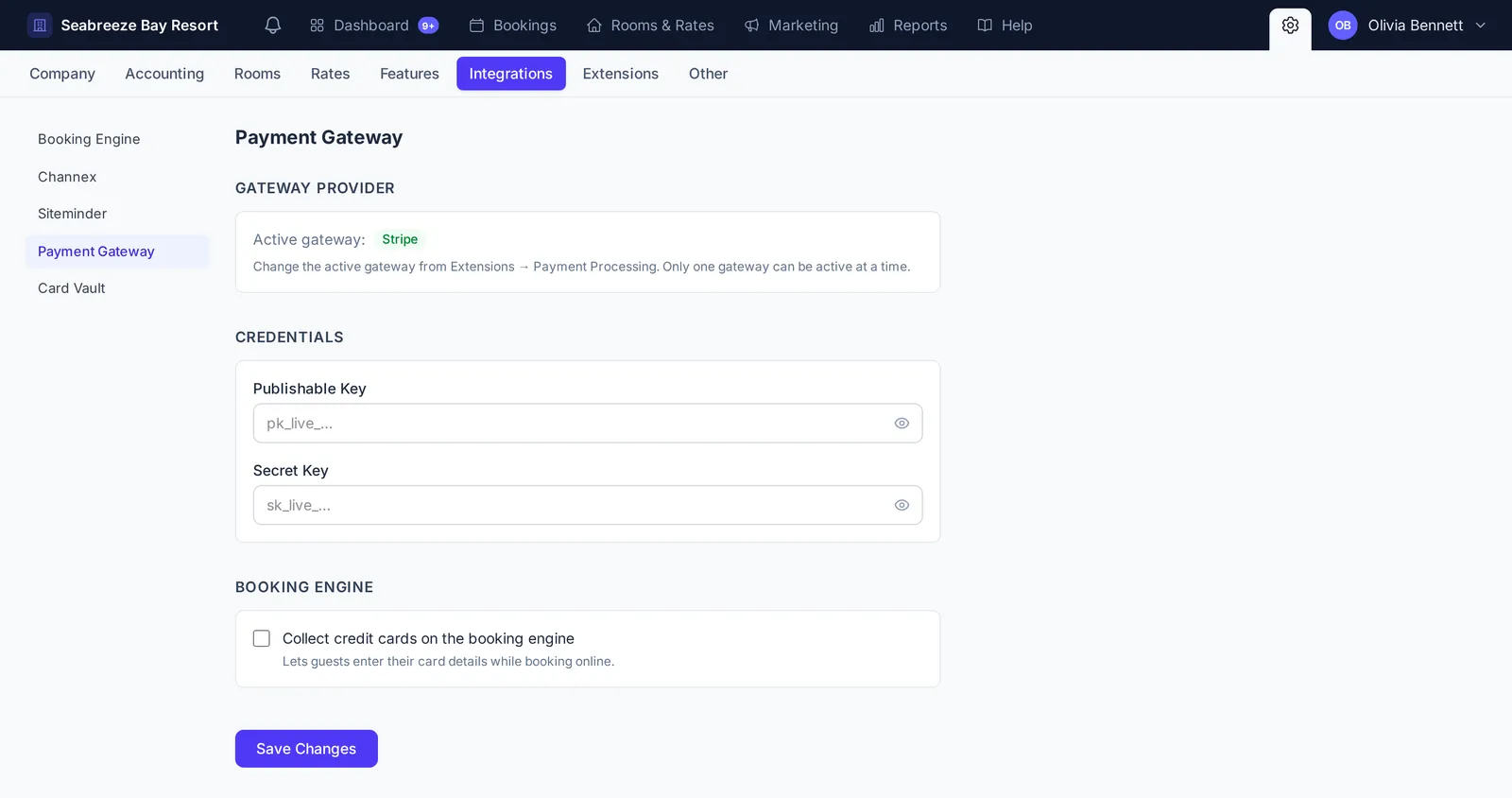
Task: Select Payment Gateway in the sidebar
Action: (117, 252)
